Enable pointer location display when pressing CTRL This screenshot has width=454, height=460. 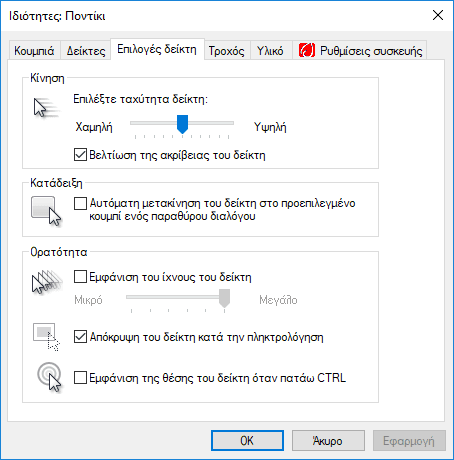coord(80,378)
